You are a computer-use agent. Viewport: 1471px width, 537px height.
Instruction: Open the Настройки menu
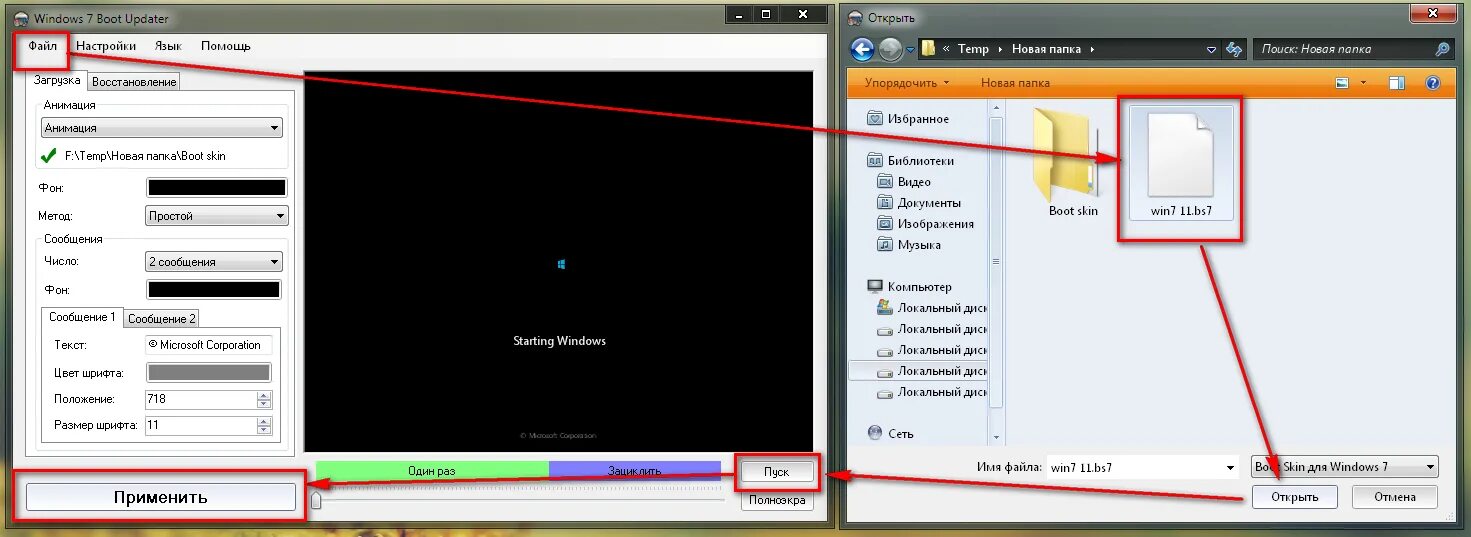[106, 46]
